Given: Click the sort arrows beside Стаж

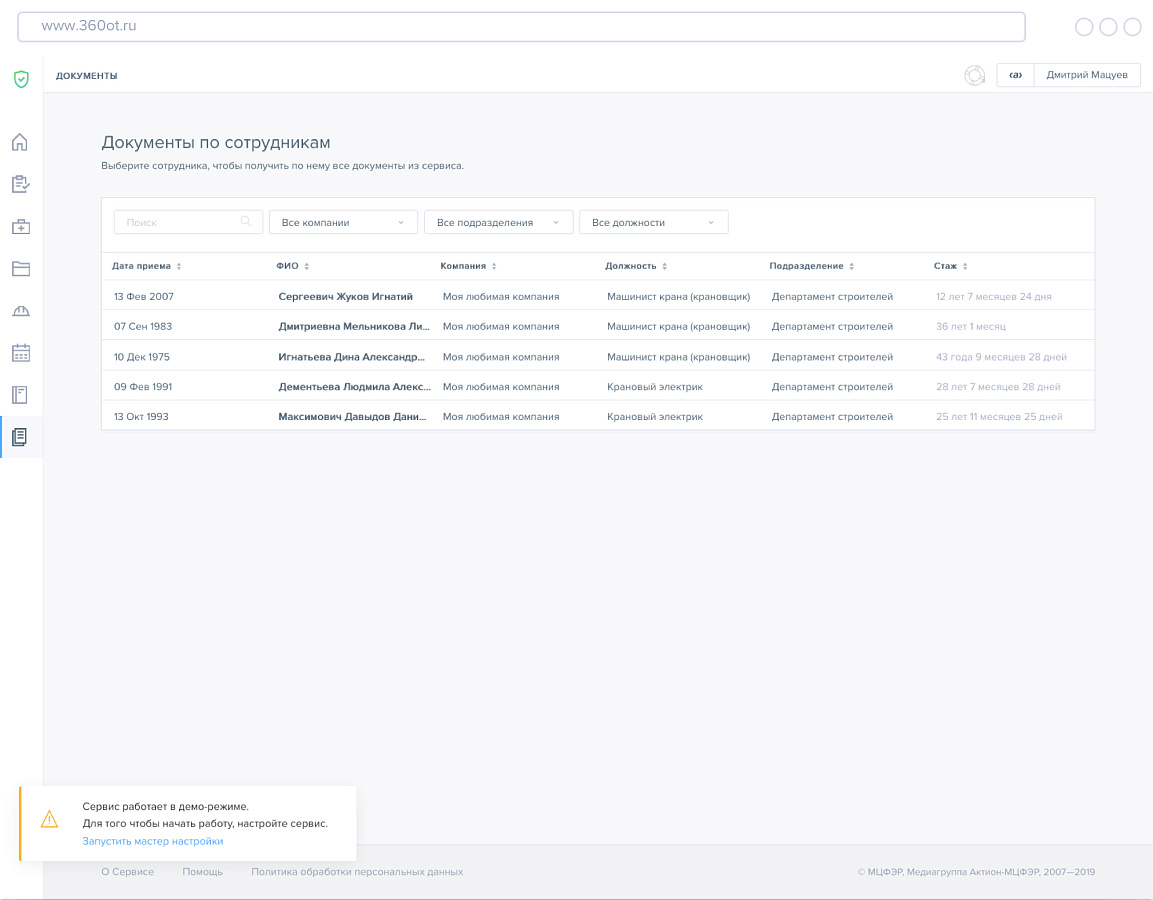Looking at the screenshot, I should tap(965, 266).
